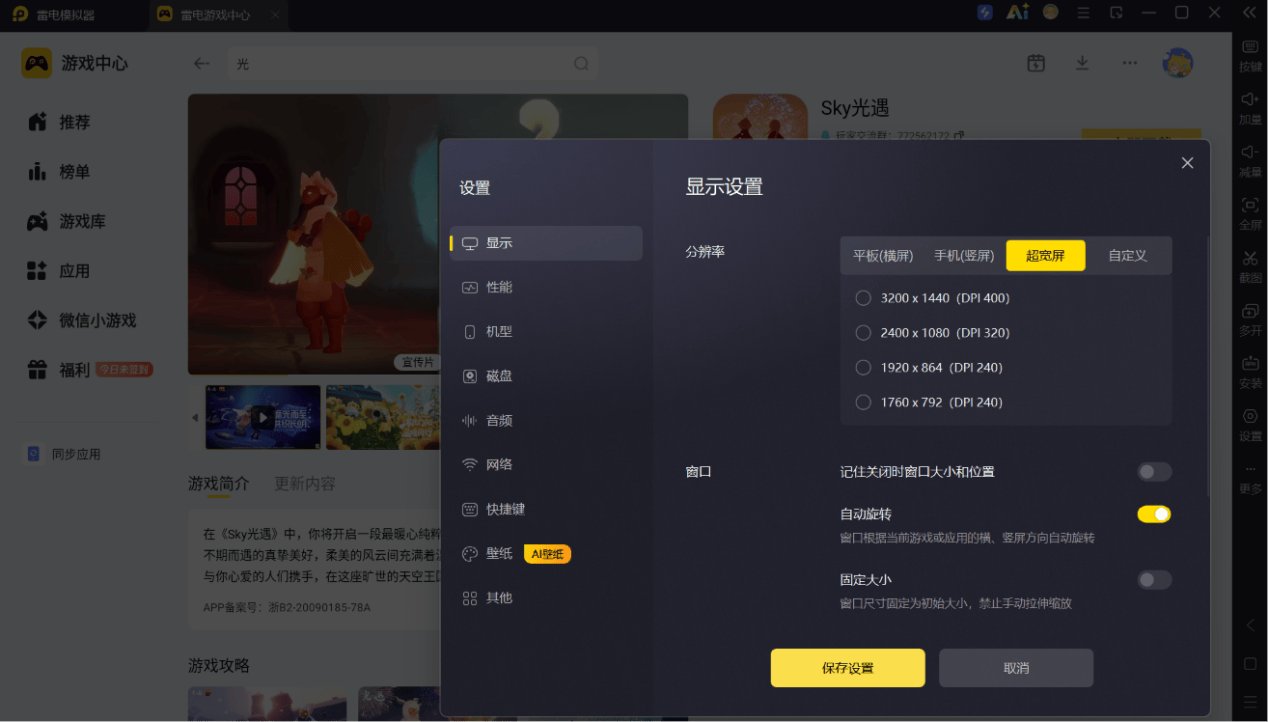This screenshot has width=1268, height=722.
Task: Click 同步应用 in game center sidebar
Action: (64, 454)
